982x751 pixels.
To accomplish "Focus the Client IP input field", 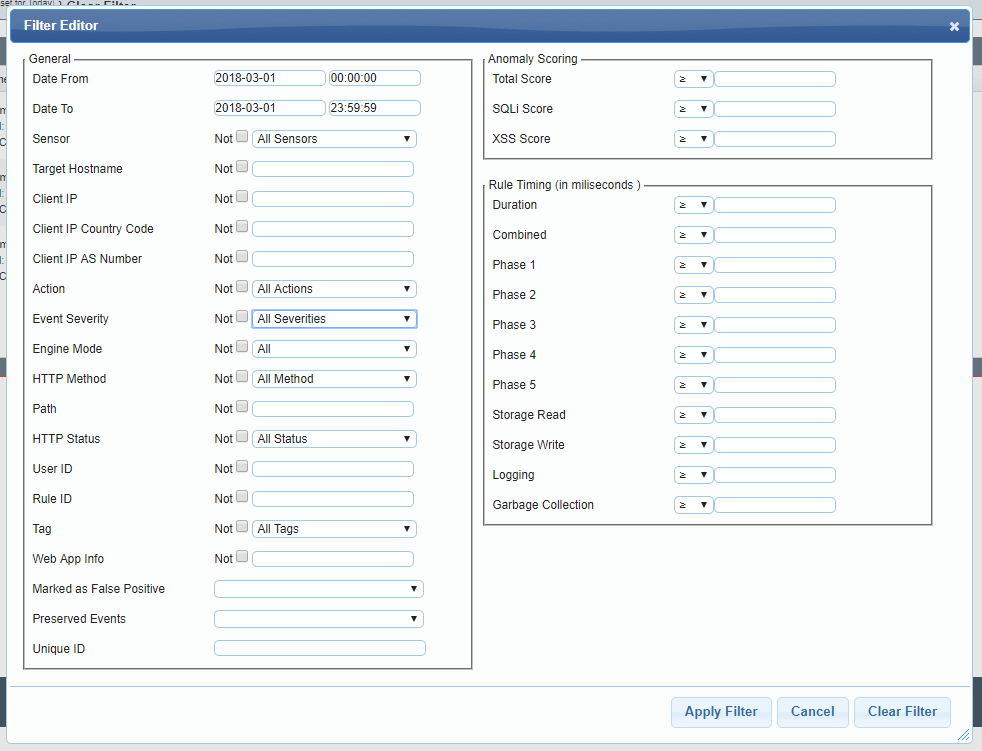I will pyautogui.click(x=333, y=199).
